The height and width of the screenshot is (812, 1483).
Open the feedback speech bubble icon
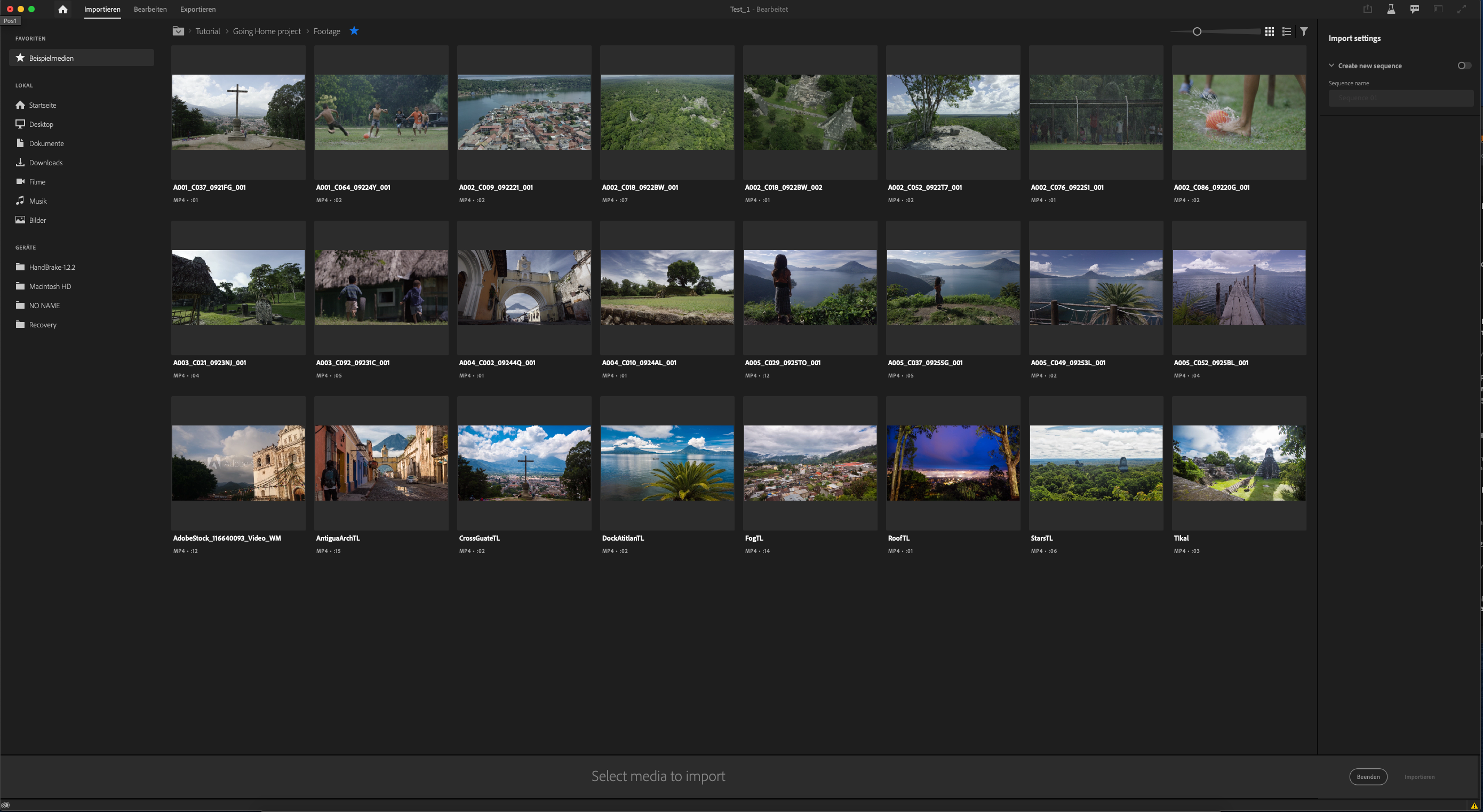click(1414, 9)
